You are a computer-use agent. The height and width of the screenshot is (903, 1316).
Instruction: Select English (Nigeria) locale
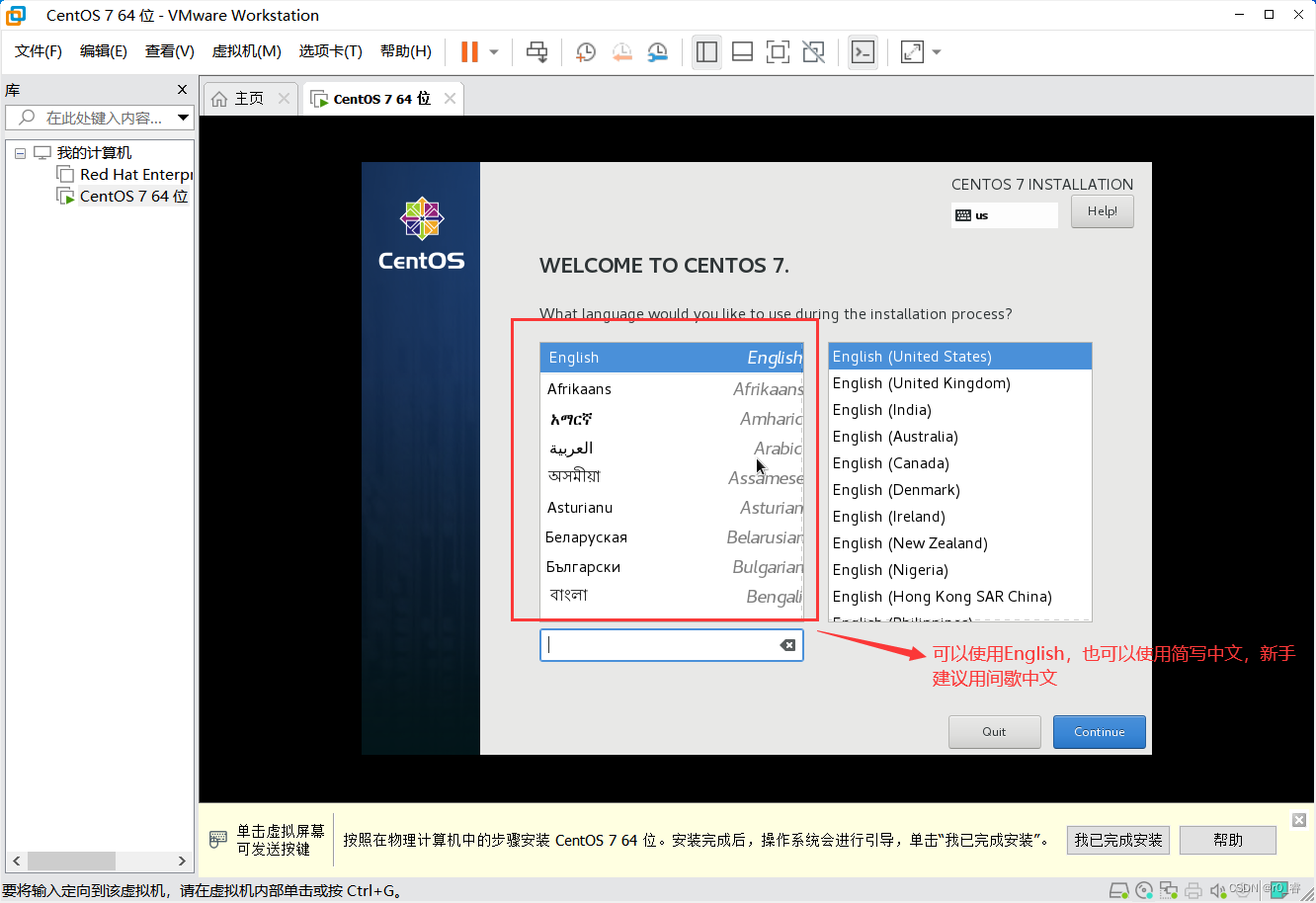point(960,570)
